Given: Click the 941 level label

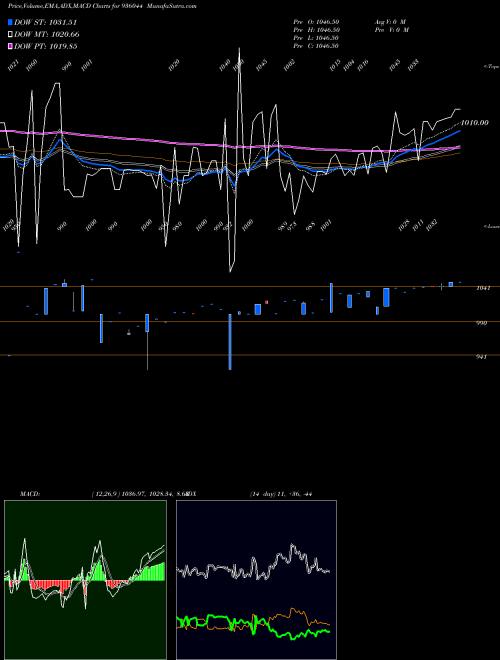Looking at the screenshot, I should [481, 357].
